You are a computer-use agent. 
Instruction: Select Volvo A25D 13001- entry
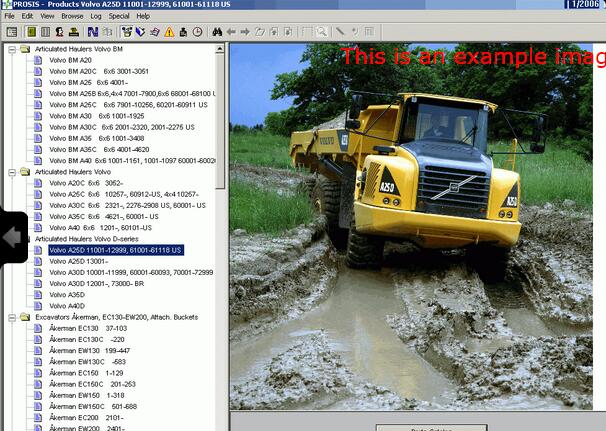pos(79,261)
